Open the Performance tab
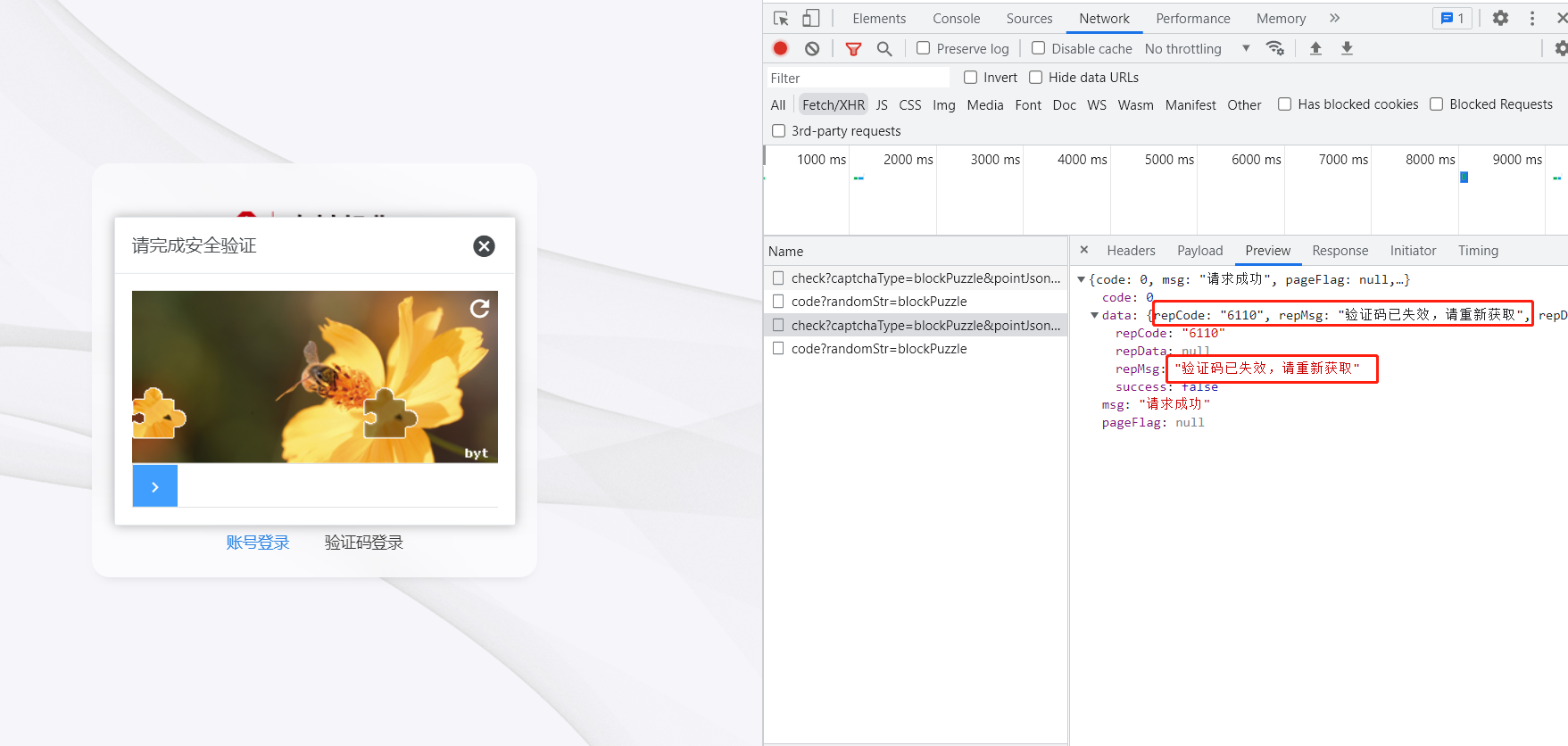The width and height of the screenshot is (1568, 746). [1193, 18]
